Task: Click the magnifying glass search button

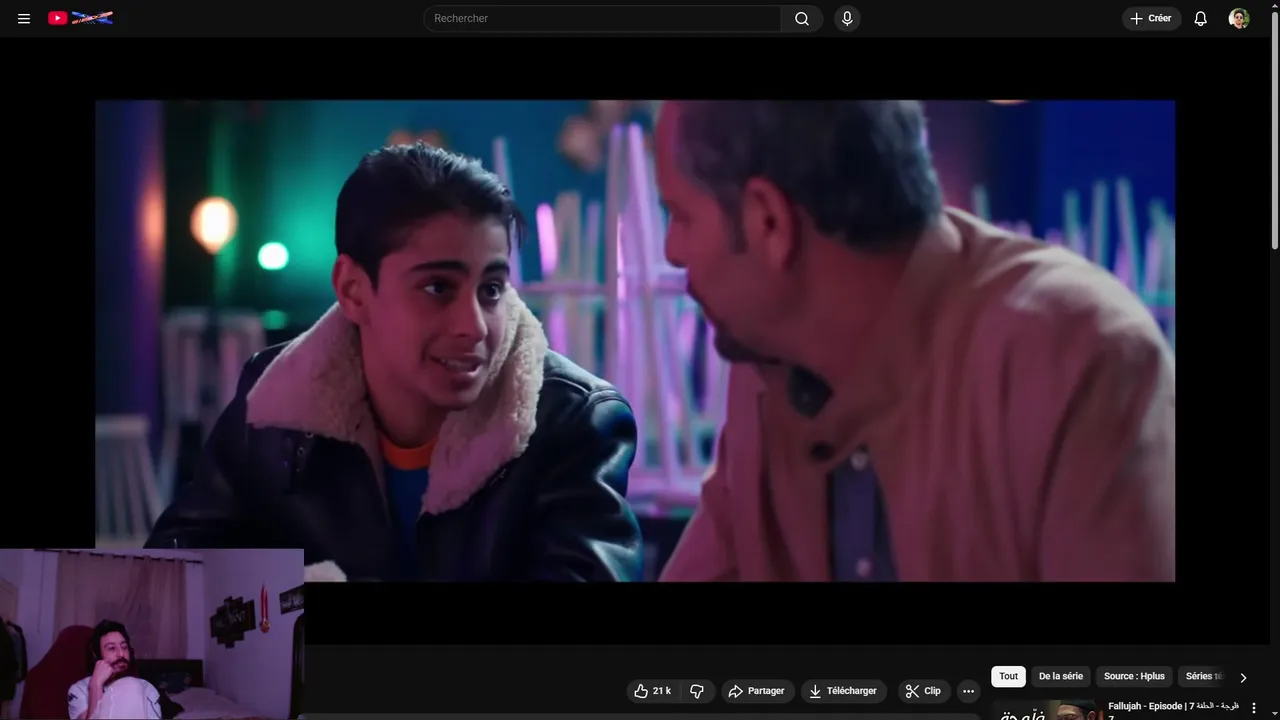Action: (x=802, y=18)
